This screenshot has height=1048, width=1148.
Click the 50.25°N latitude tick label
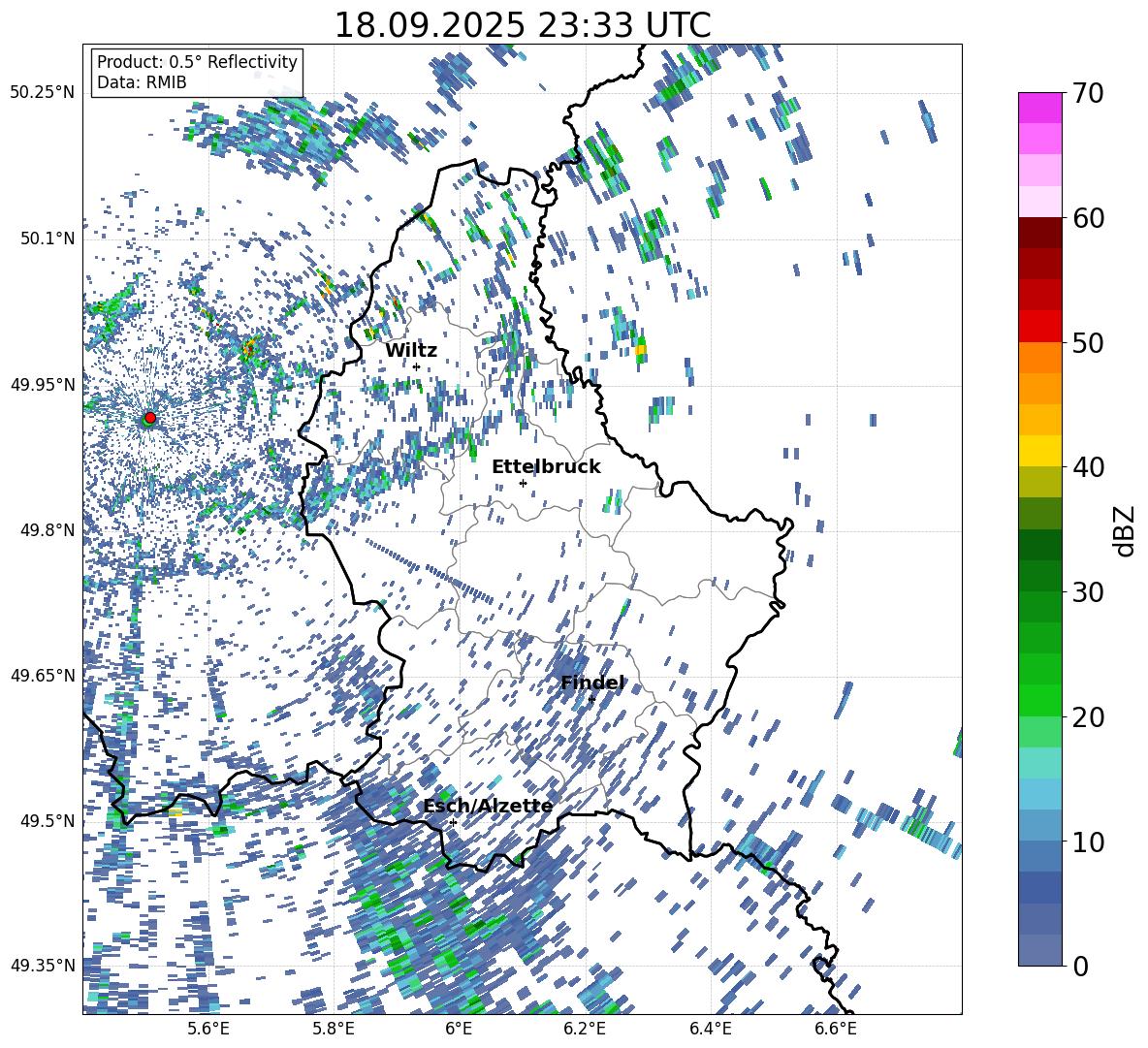tap(43, 93)
